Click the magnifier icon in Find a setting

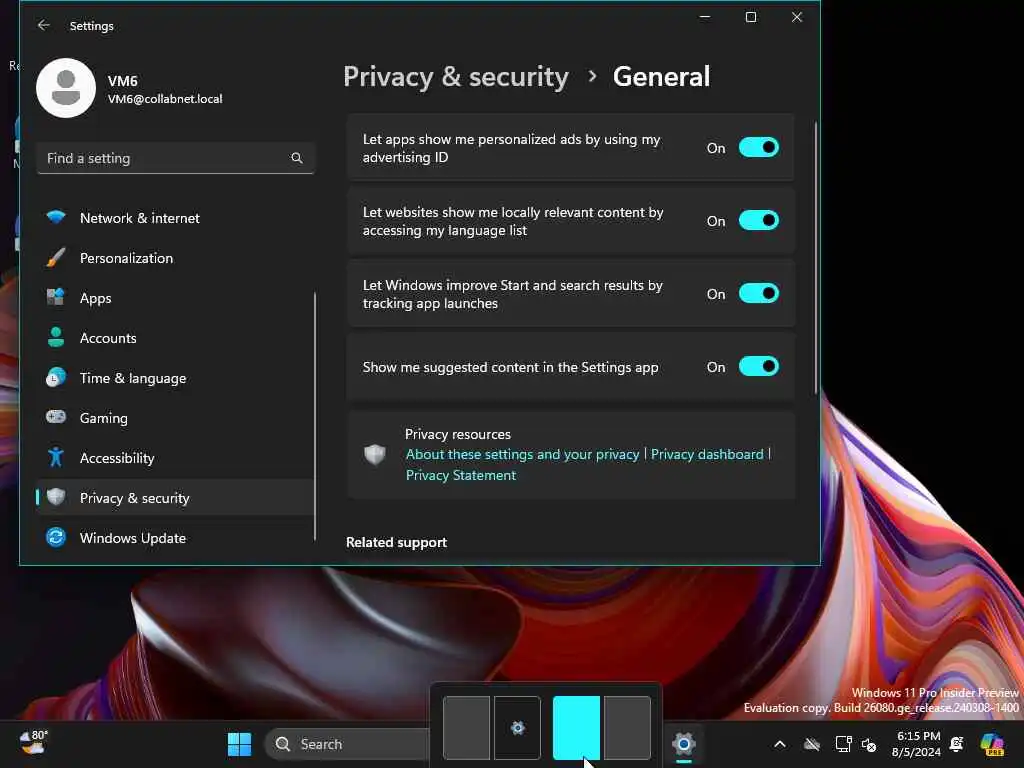(296, 158)
